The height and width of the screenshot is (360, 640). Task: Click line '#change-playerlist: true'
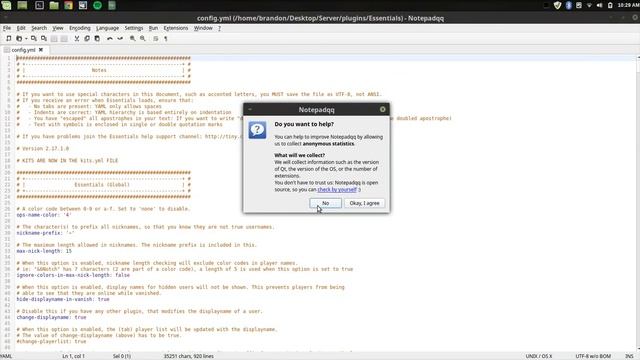click(51, 341)
